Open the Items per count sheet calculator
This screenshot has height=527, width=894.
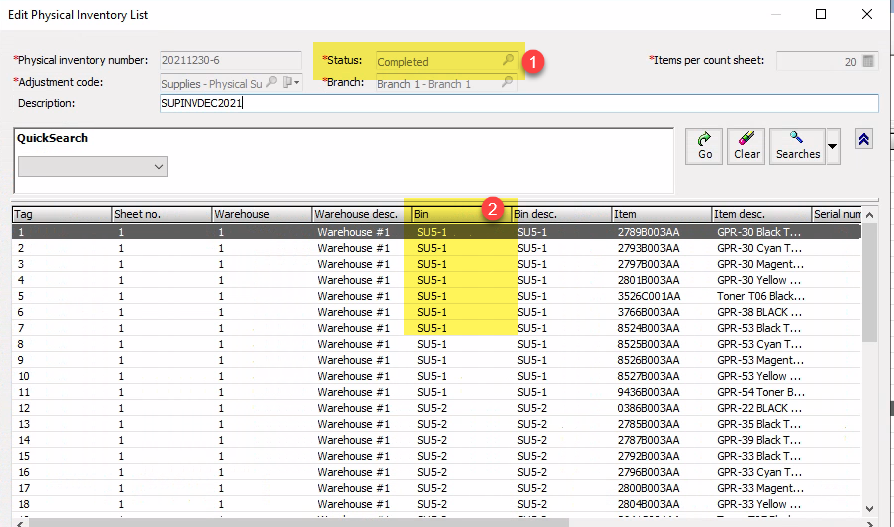click(868, 61)
